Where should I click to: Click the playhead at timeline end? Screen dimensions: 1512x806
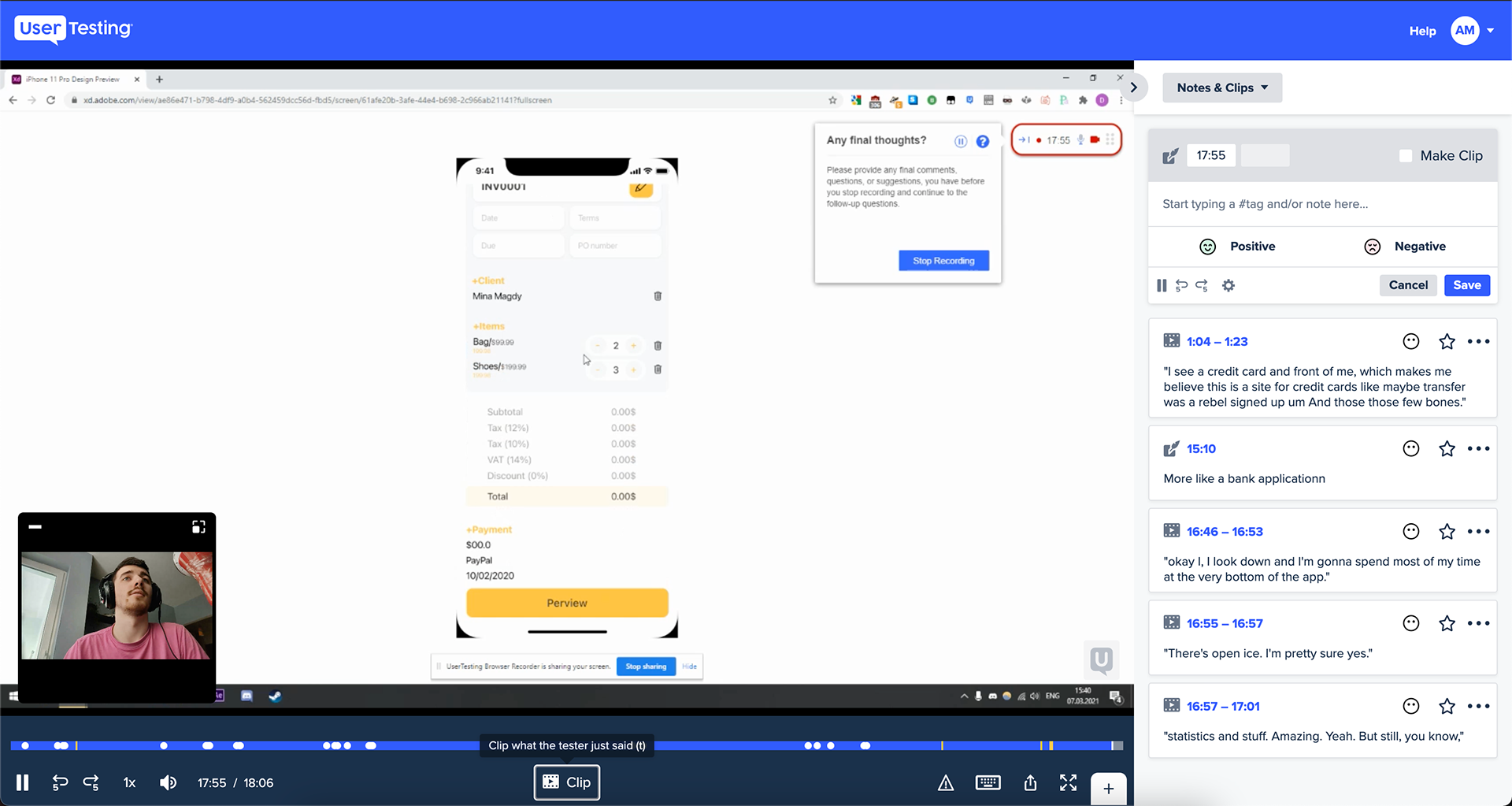pyautogui.click(x=1113, y=745)
